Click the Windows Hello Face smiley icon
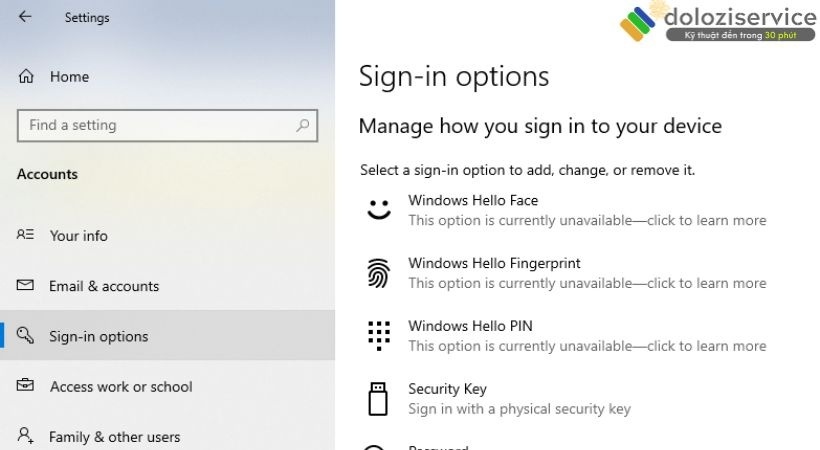 tap(379, 209)
